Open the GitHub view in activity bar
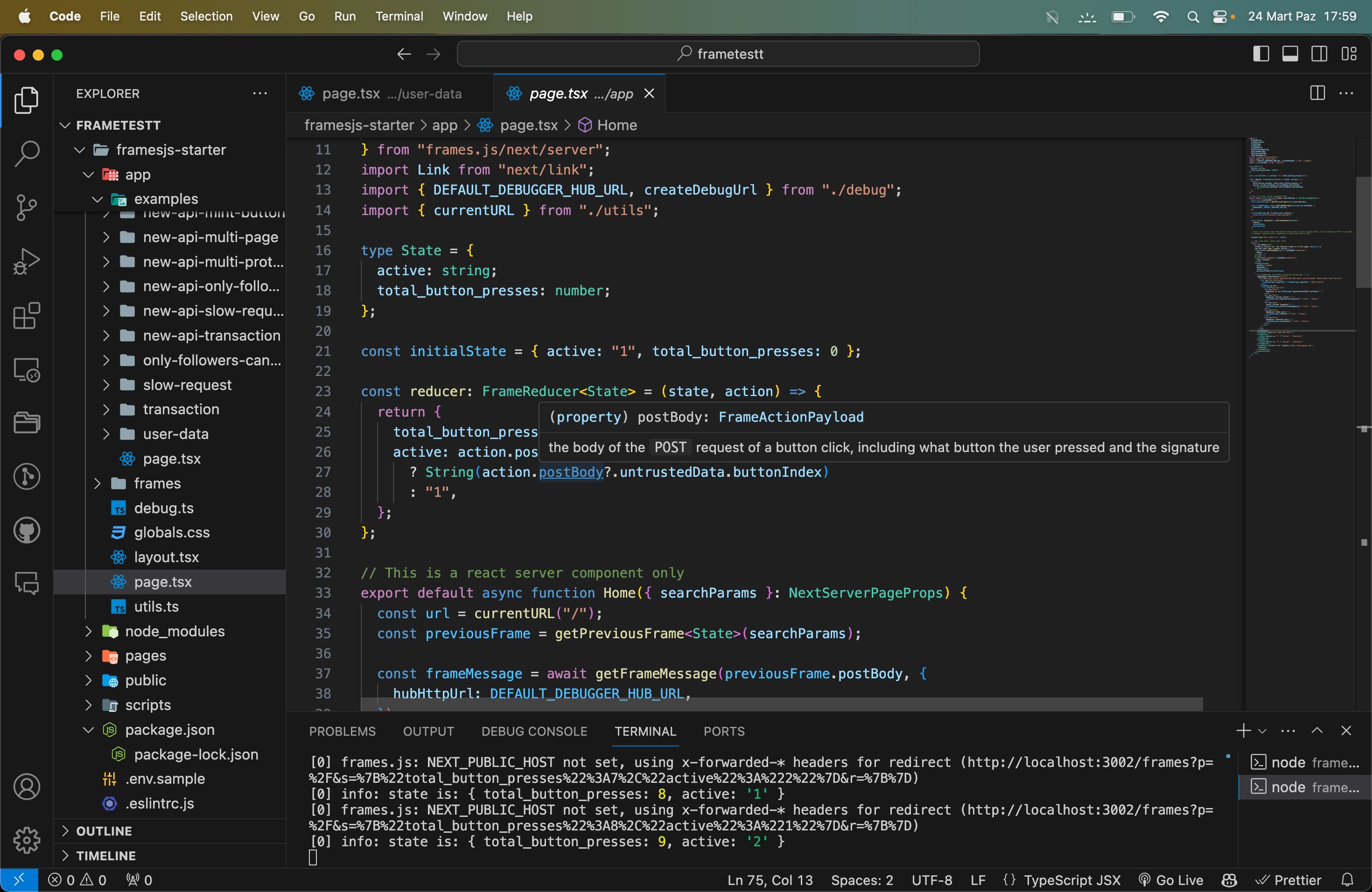The image size is (1372, 892). coord(27,530)
